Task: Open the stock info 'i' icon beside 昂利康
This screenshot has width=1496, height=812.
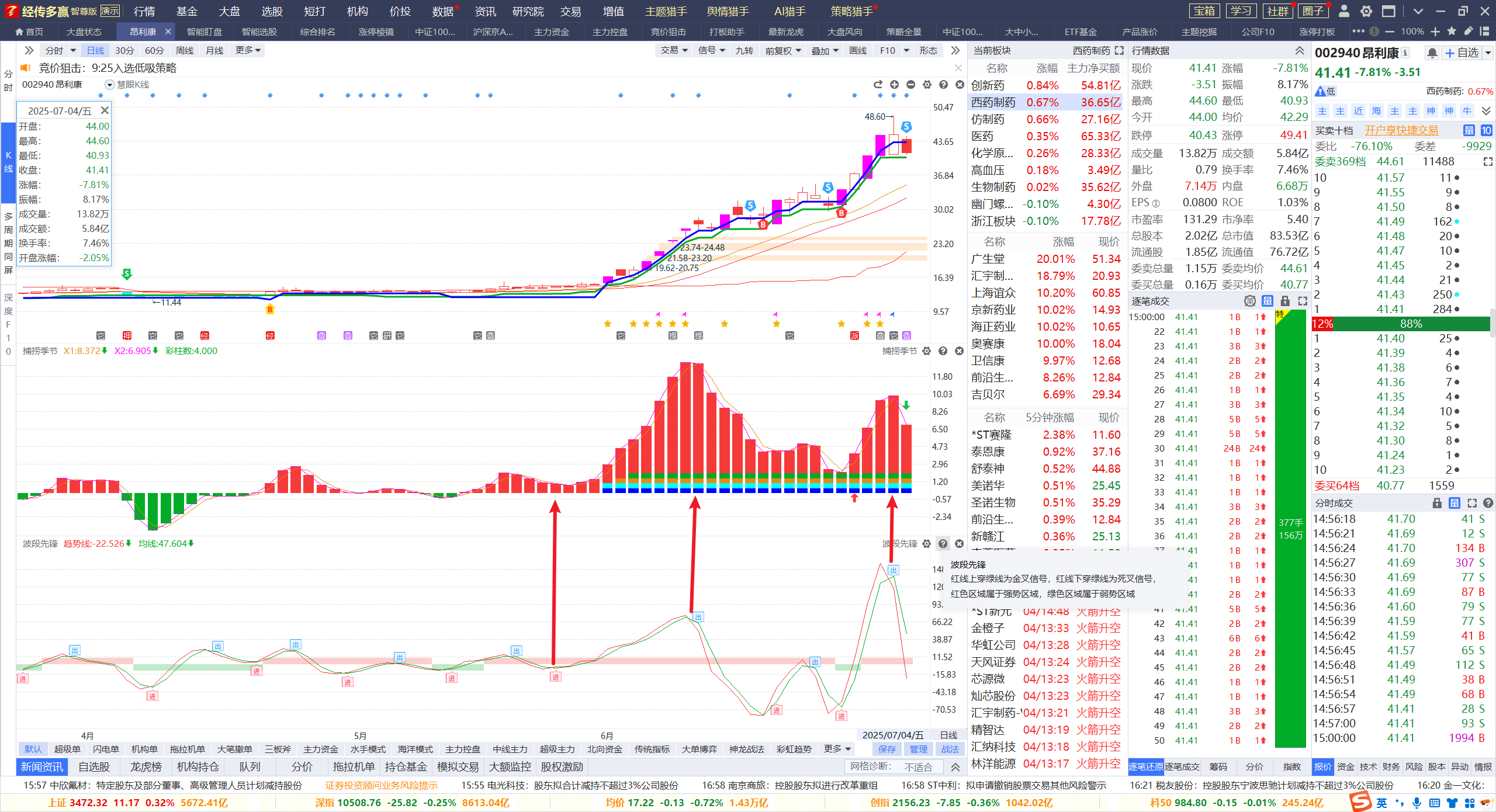Action: 1405,53
